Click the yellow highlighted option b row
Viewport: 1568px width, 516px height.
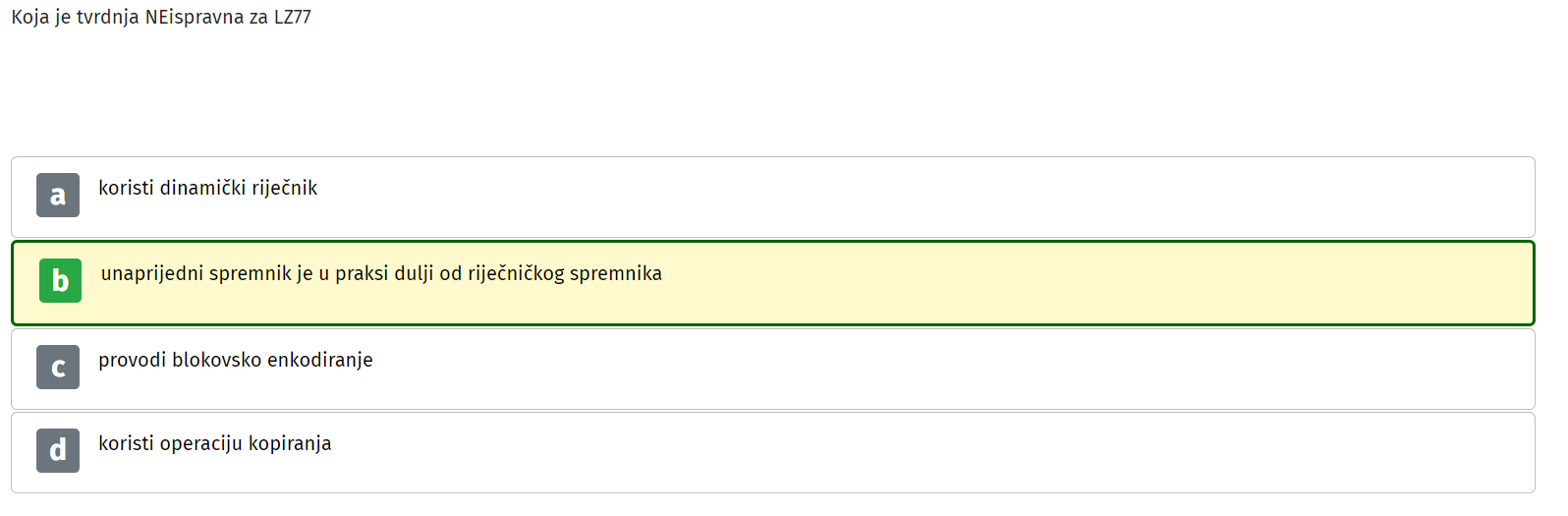point(773,283)
